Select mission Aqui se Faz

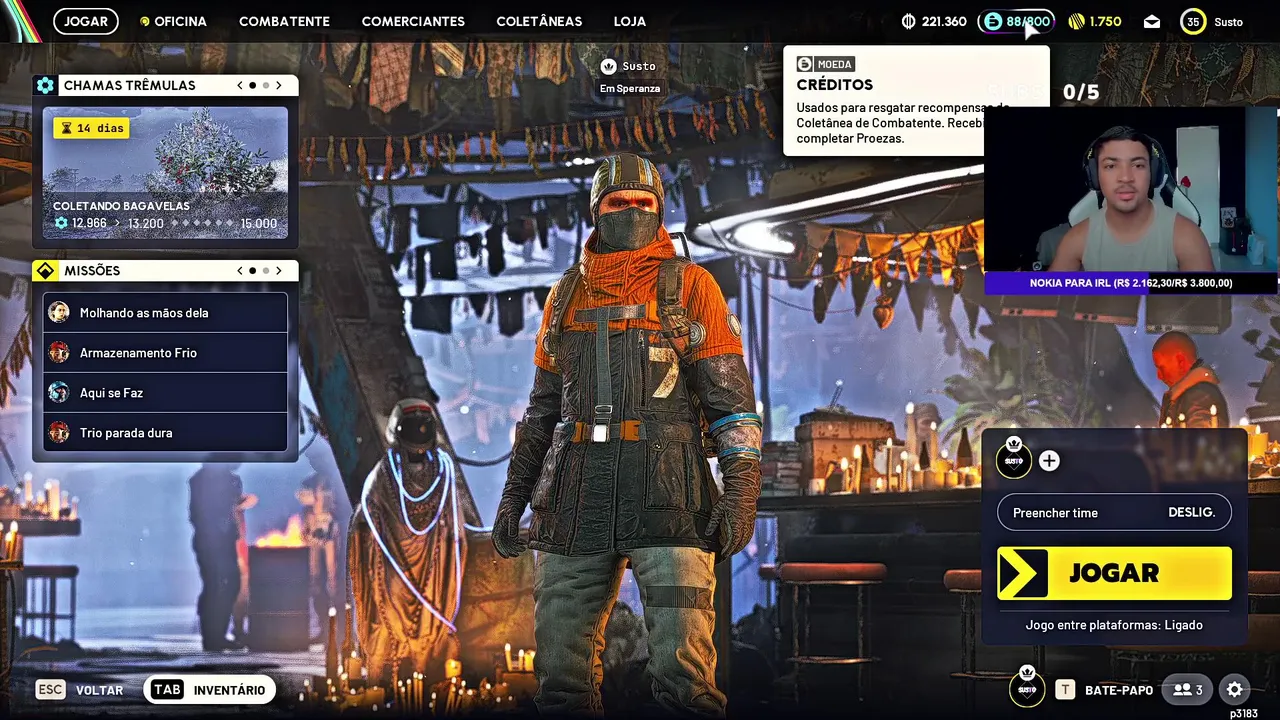tap(165, 393)
